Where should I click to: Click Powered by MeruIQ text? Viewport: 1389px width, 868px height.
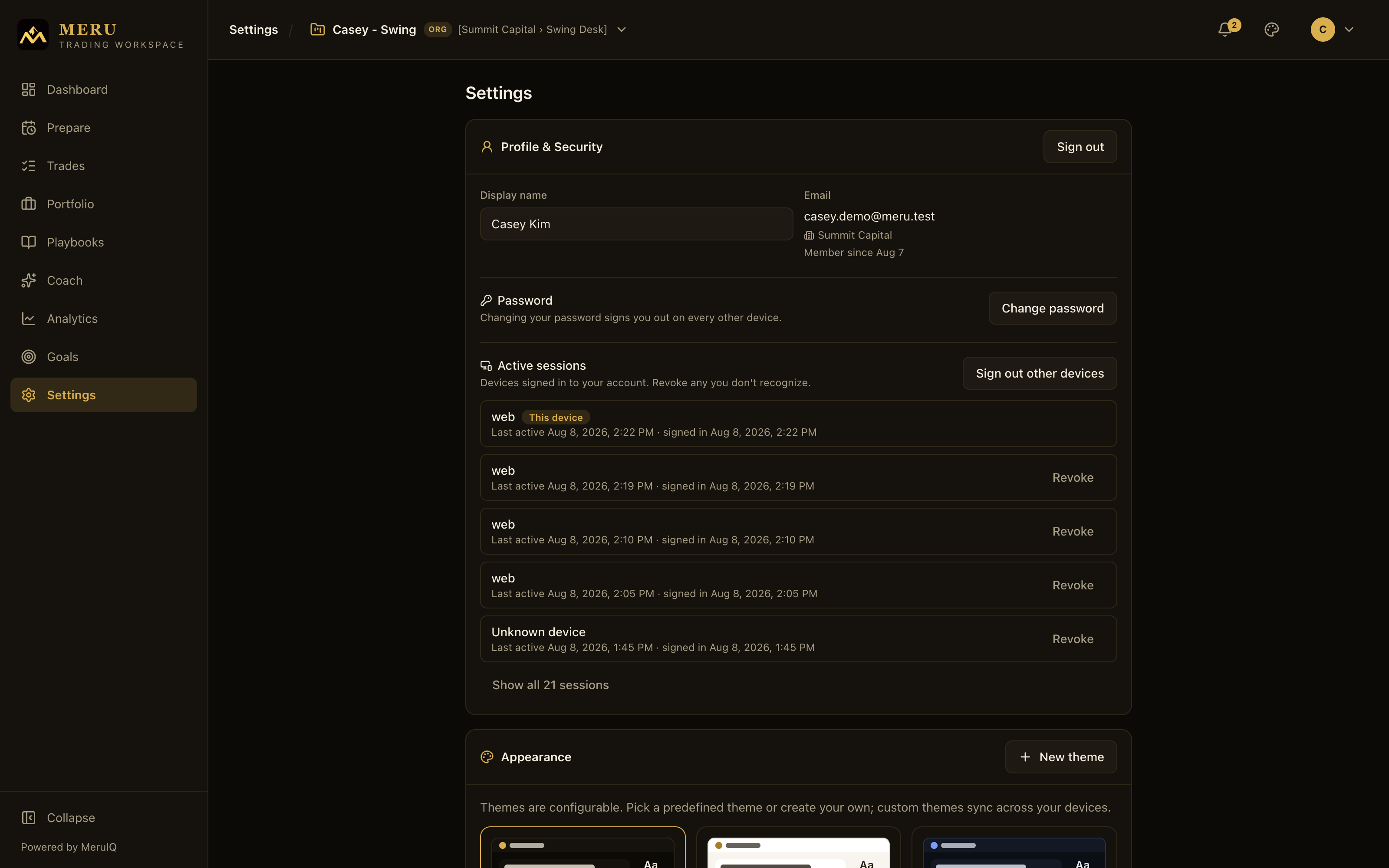point(69,847)
